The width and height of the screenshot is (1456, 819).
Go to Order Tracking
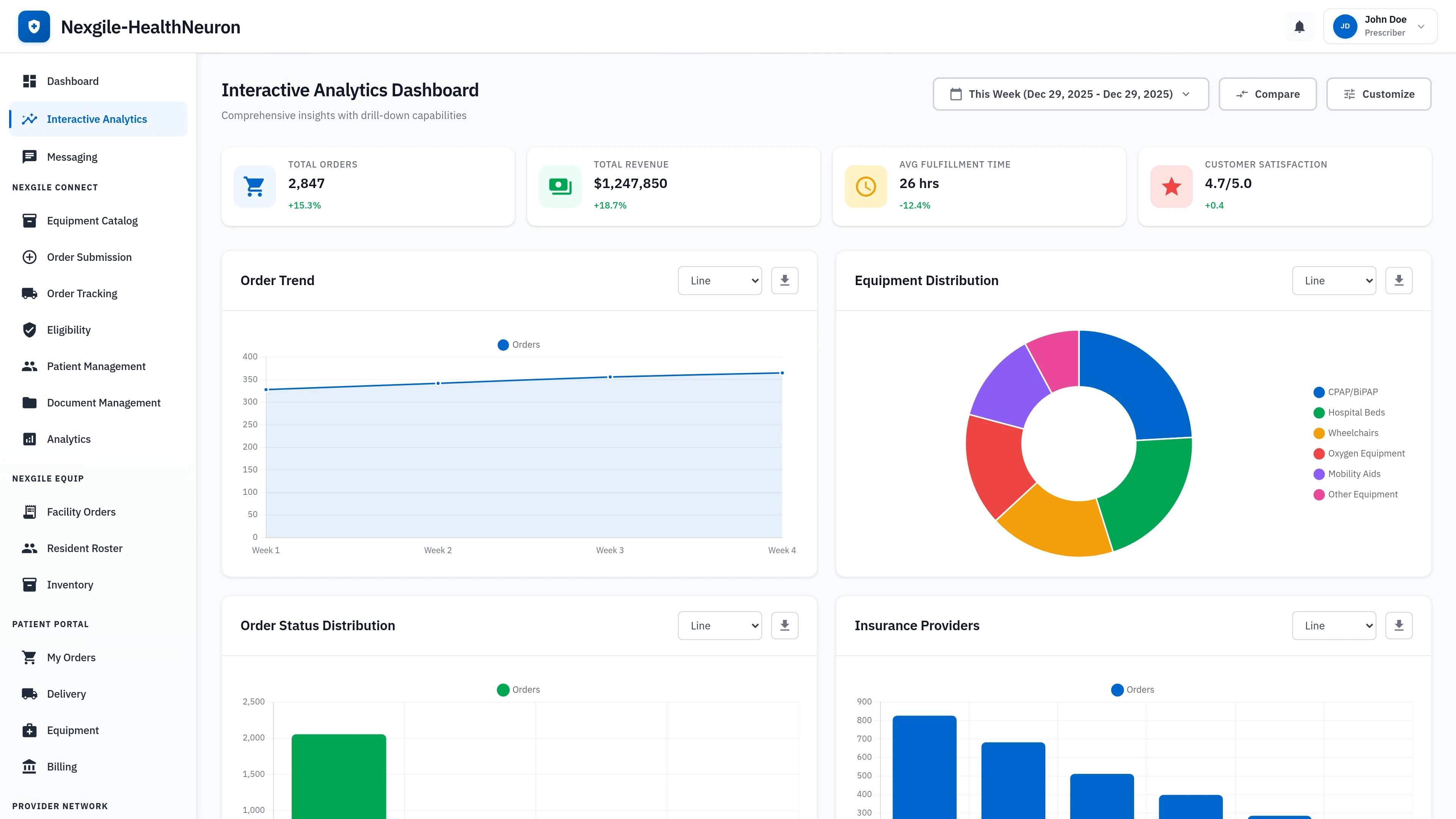click(82, 293)
